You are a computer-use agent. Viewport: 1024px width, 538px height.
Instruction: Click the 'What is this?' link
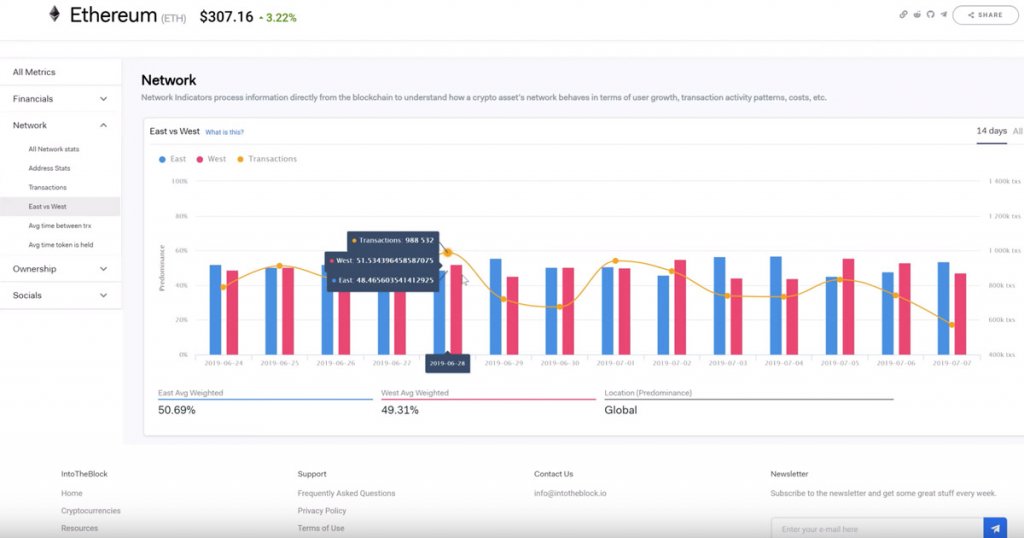tap(224, 132)
